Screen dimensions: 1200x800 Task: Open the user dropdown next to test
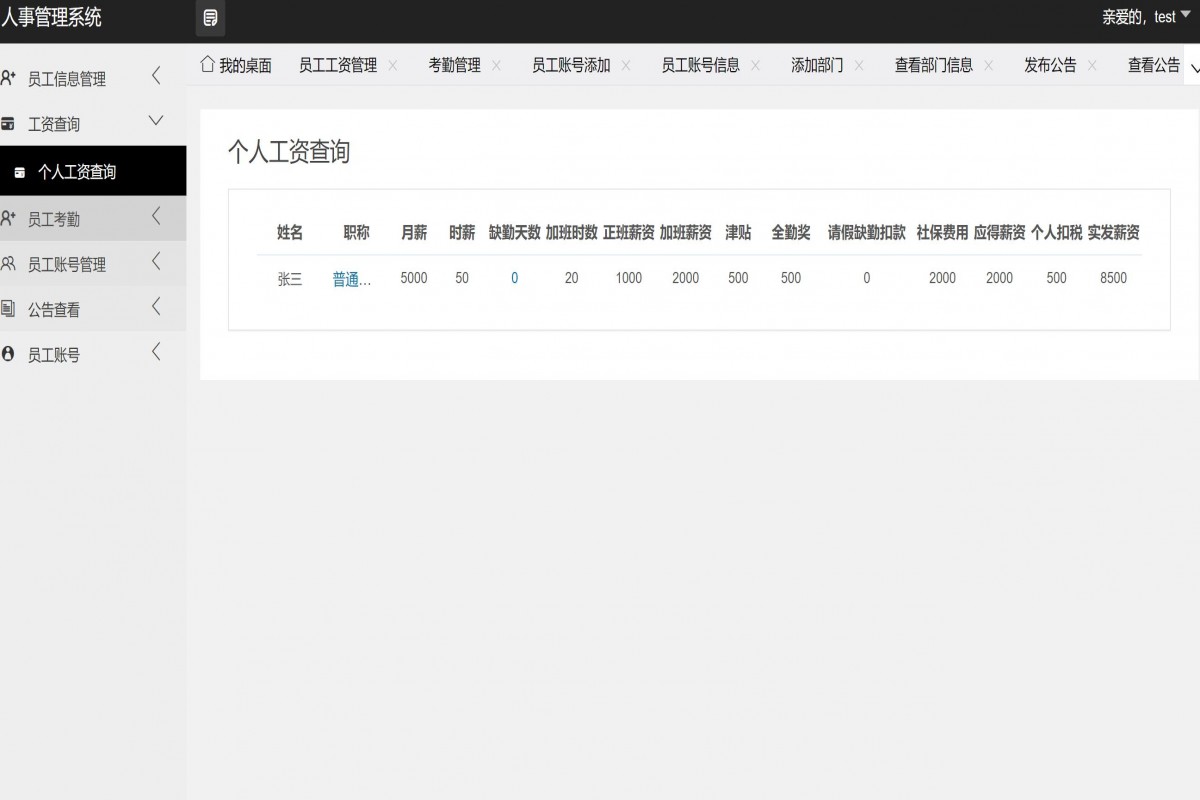pyautogui.click(x=1186, y=16)
